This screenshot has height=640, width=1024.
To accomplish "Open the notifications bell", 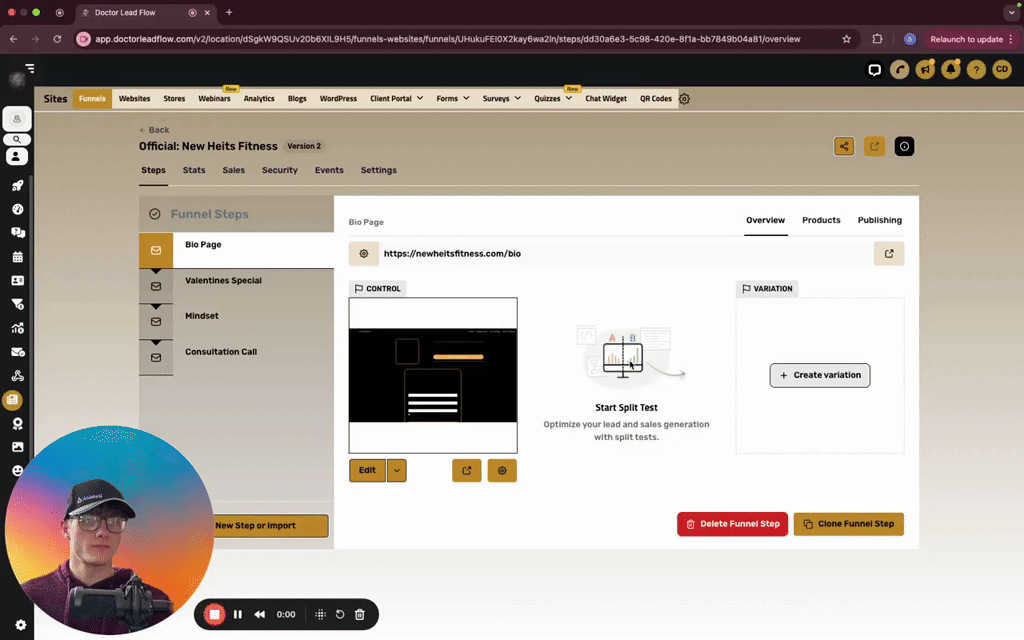I will [x=950, y=69].
